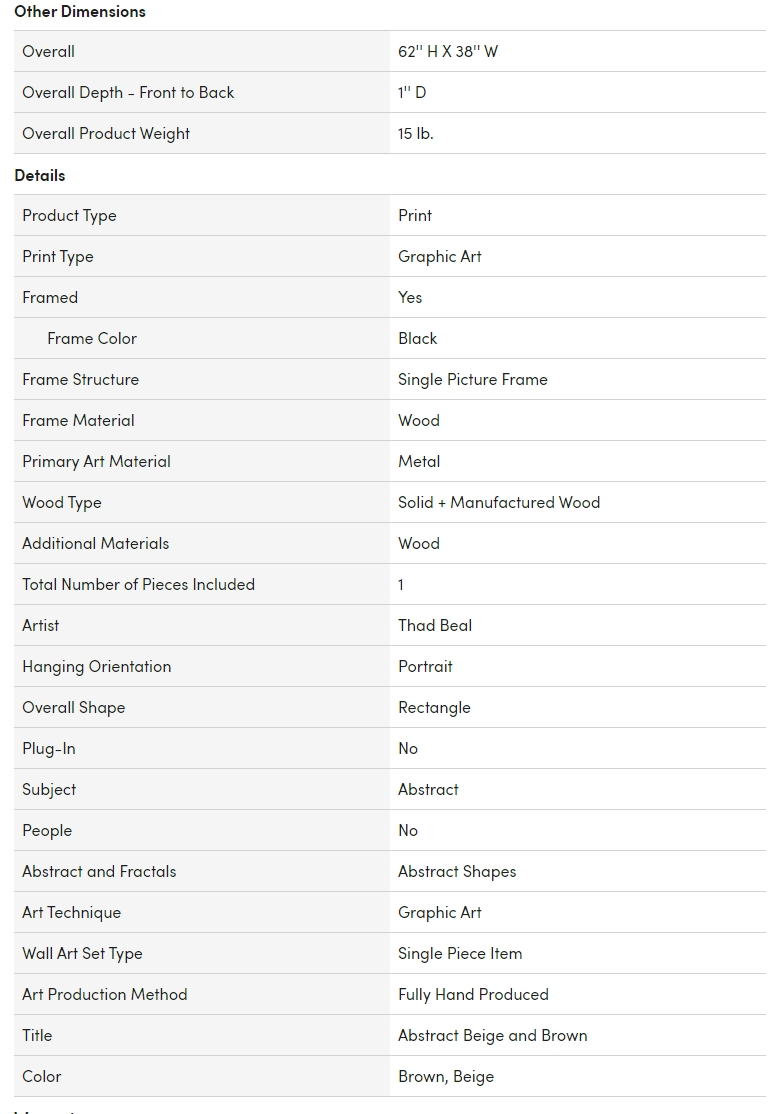The height and width of the screenshot is (1114, 769).
Task: Click the "Rectangle" overall shape value
Action: click(434, 708)
